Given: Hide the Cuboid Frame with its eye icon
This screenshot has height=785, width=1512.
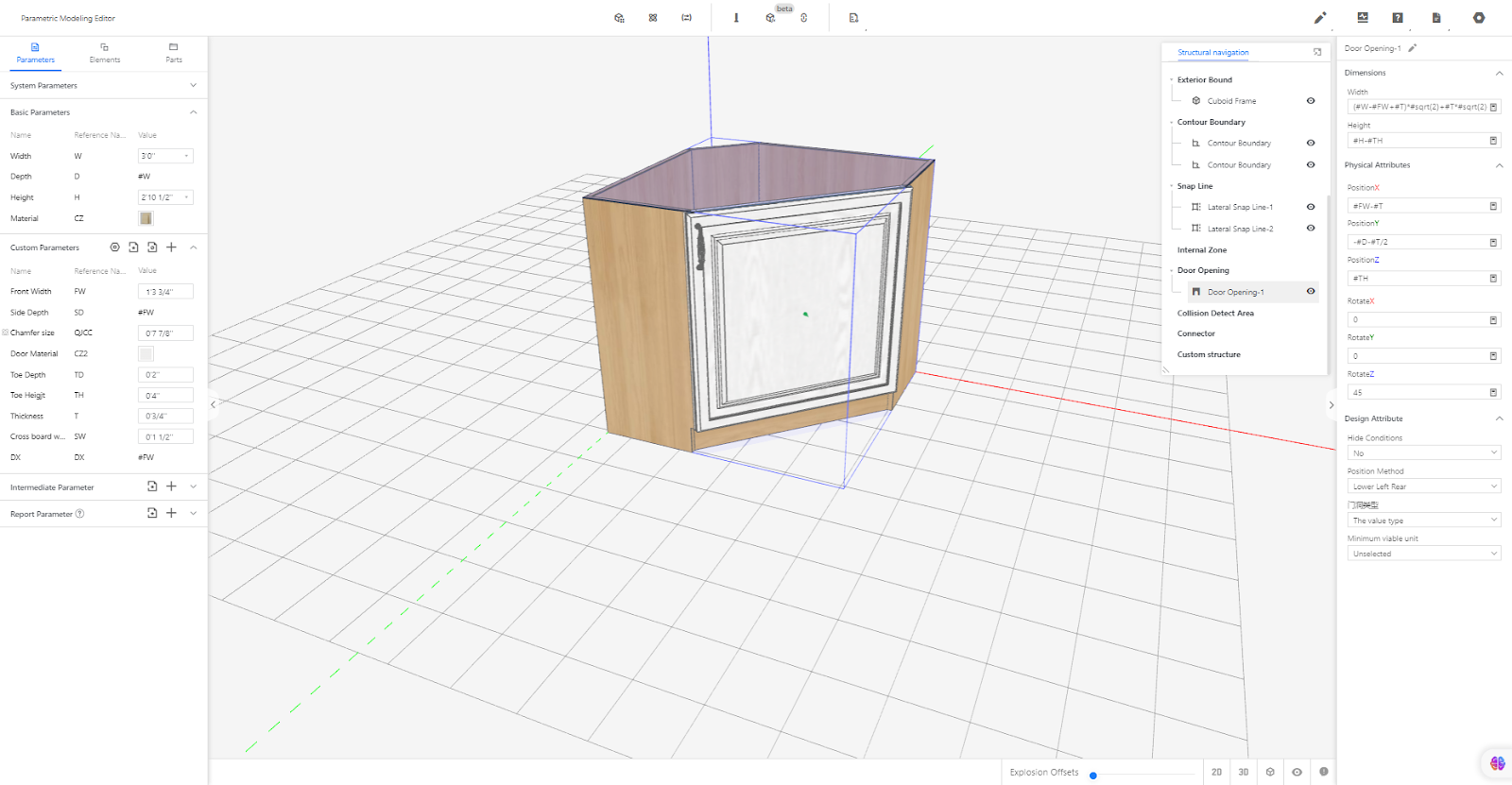Looking at the screenshot, I should coord(1311,101).
